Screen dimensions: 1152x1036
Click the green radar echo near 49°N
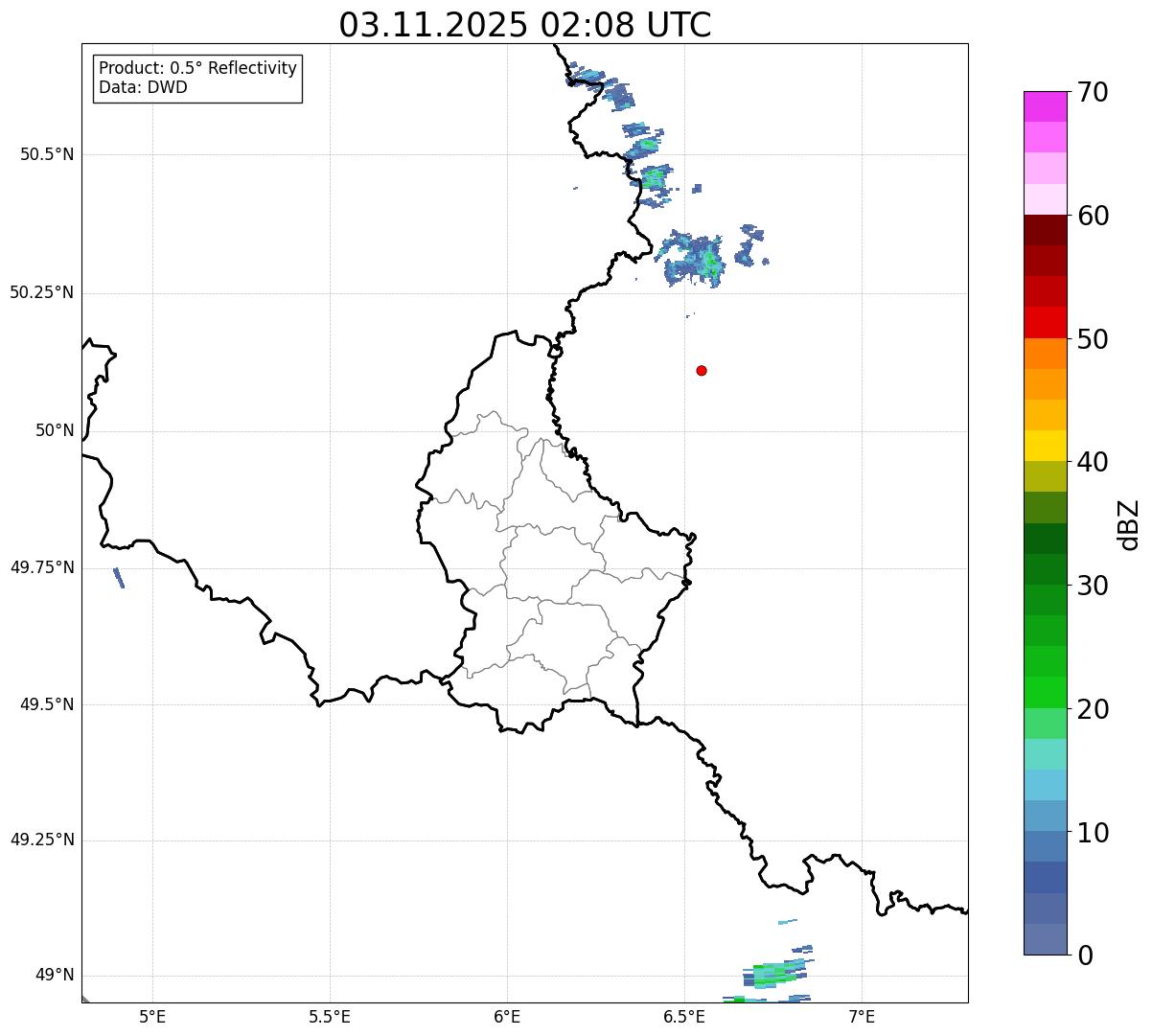tap(776, 974)
